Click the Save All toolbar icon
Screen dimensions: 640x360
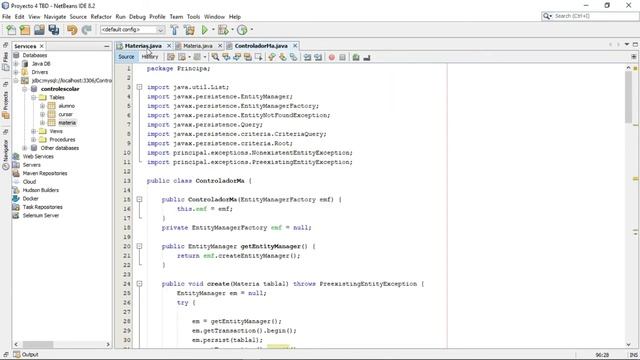[53, 30]
